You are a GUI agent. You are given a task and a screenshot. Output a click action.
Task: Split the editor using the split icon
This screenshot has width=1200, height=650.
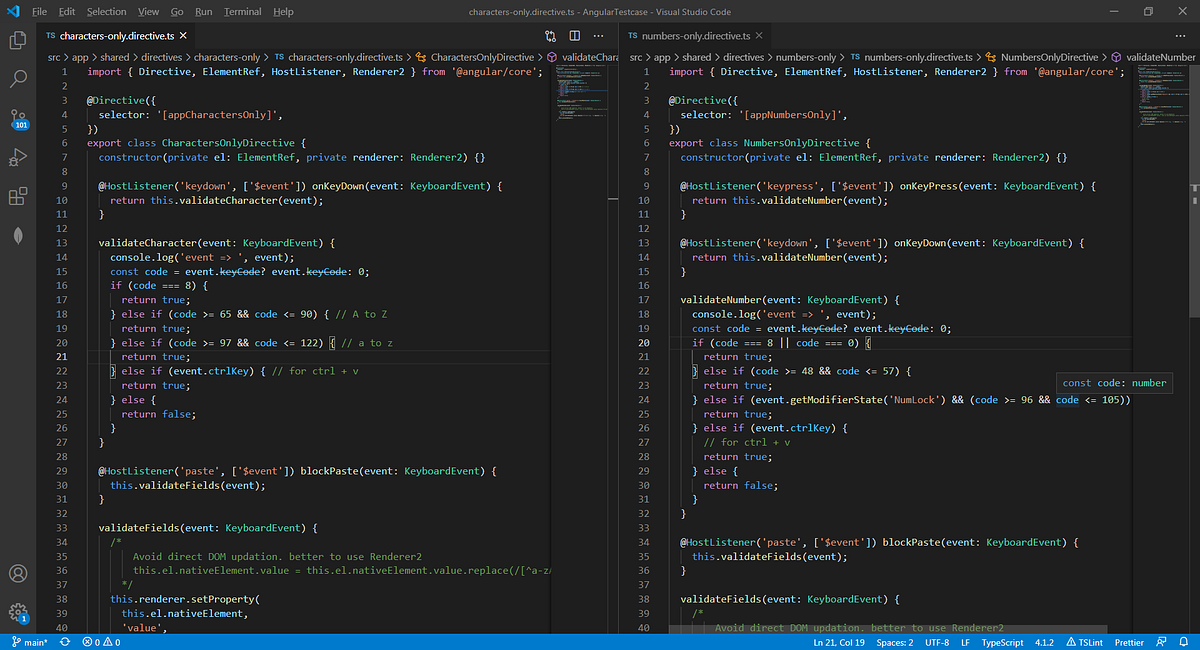[x=572, y=34]
